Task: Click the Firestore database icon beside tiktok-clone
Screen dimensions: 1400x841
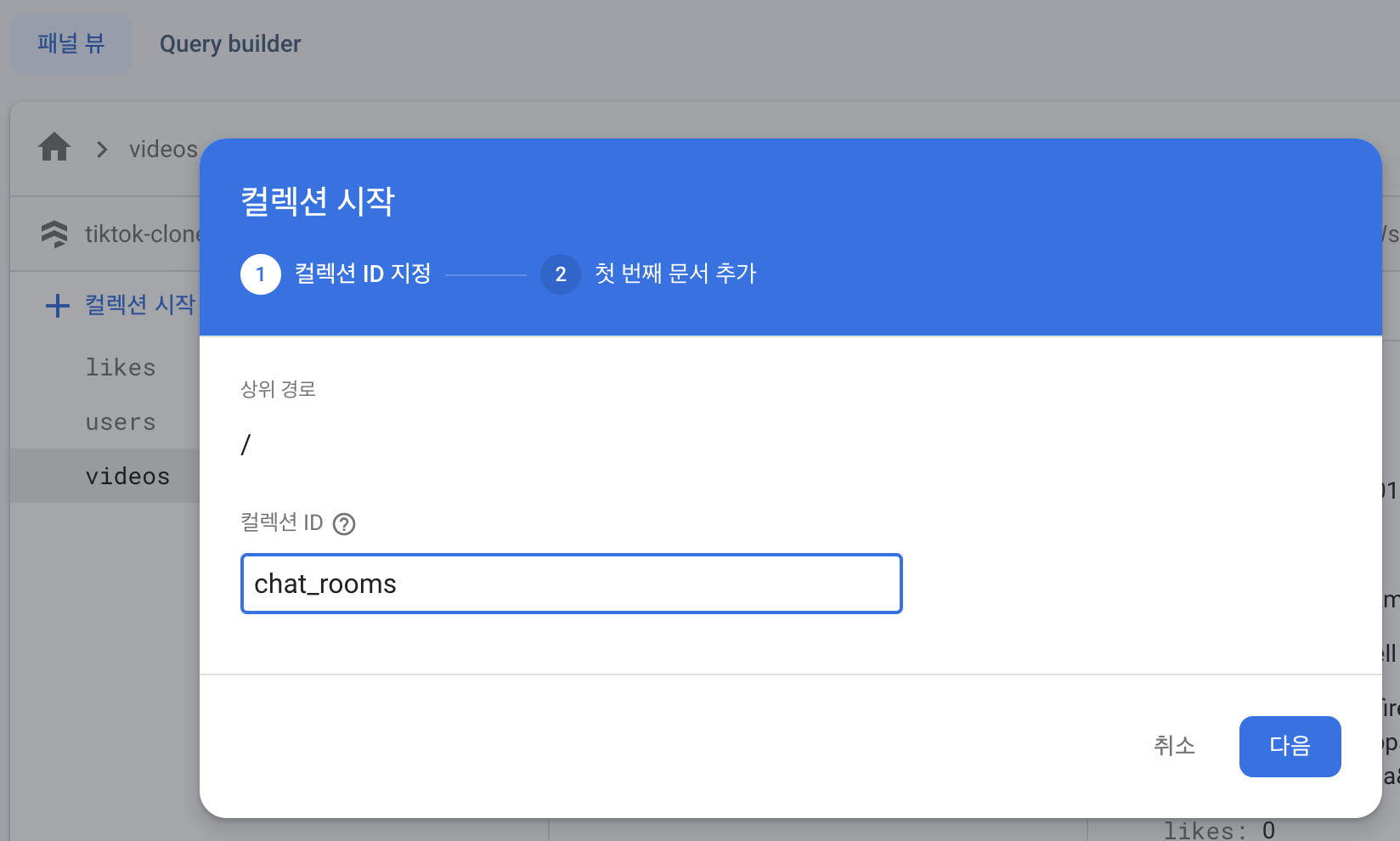Action: (54, 234)
